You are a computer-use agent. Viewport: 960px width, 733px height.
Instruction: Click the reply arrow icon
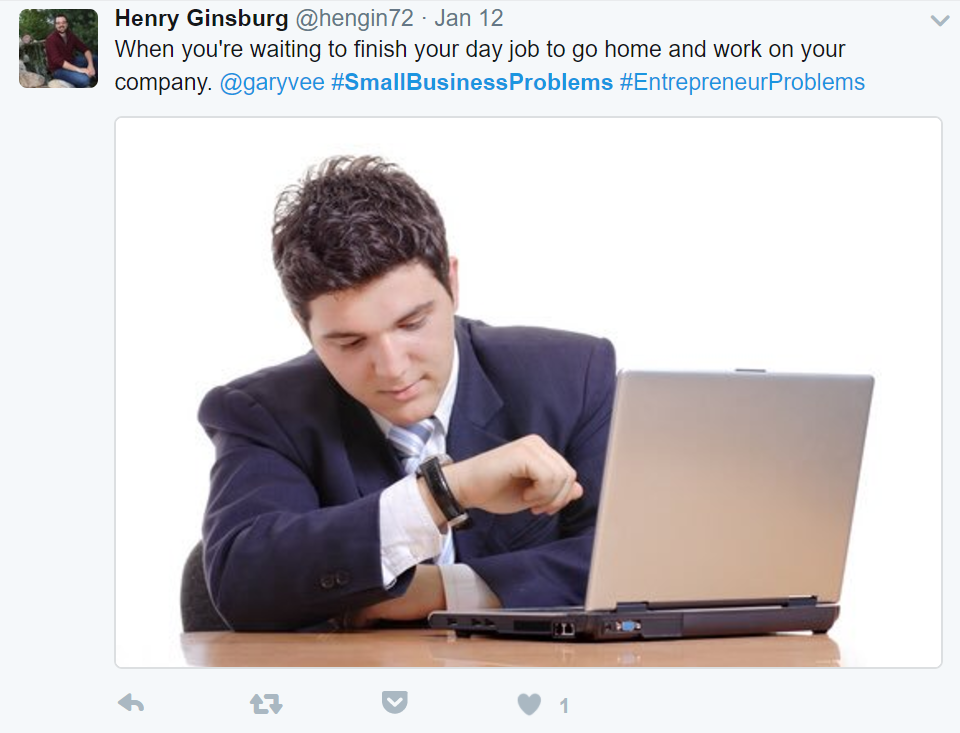pyautogui.click(x=131, y=702)
